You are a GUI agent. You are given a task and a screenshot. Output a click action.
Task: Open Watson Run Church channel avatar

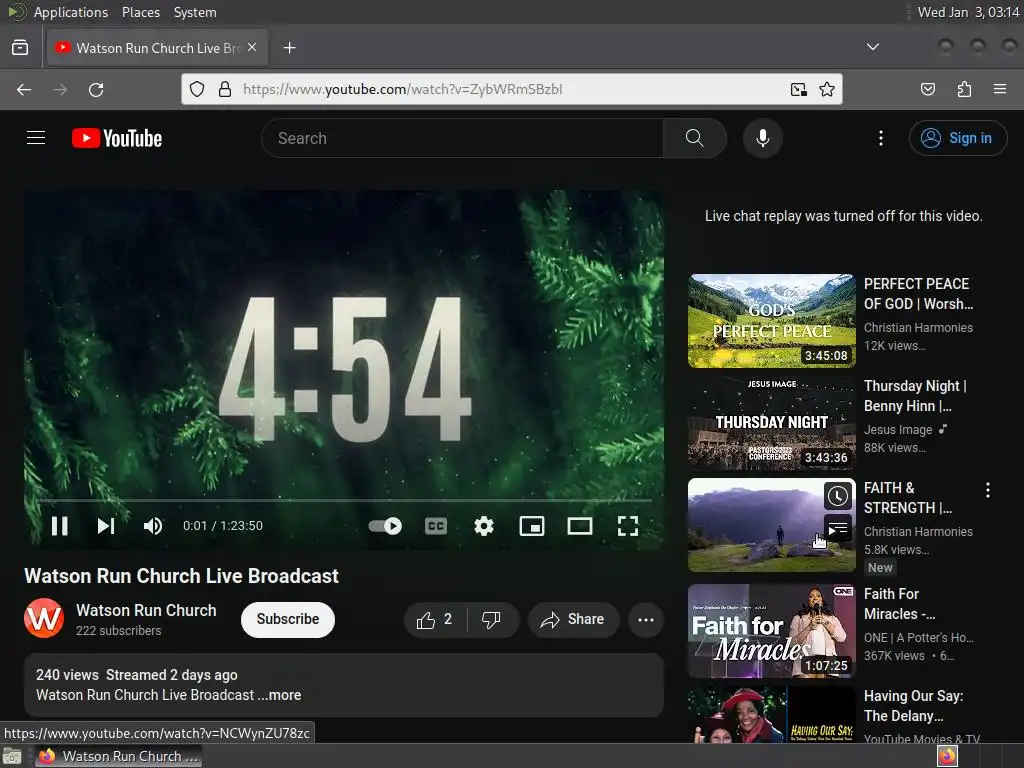click(44, 618)
